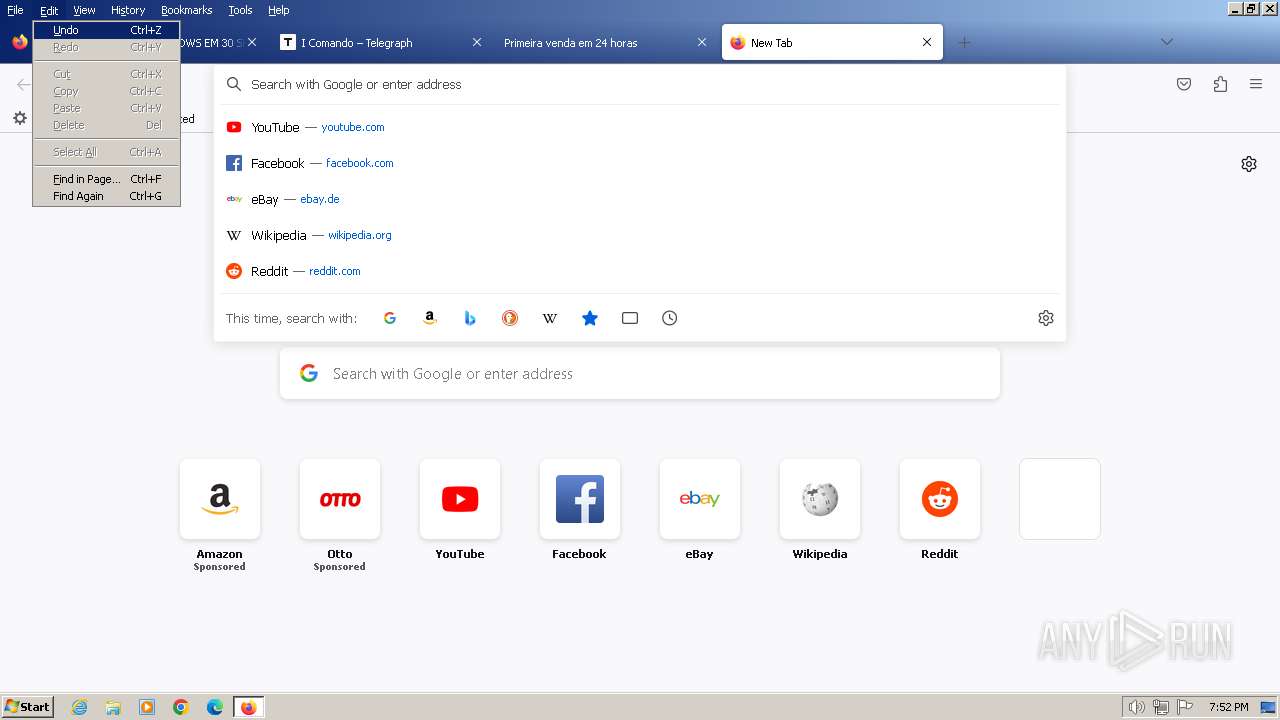Expand the list all tabs dropdown

(x=1166, y=42)
